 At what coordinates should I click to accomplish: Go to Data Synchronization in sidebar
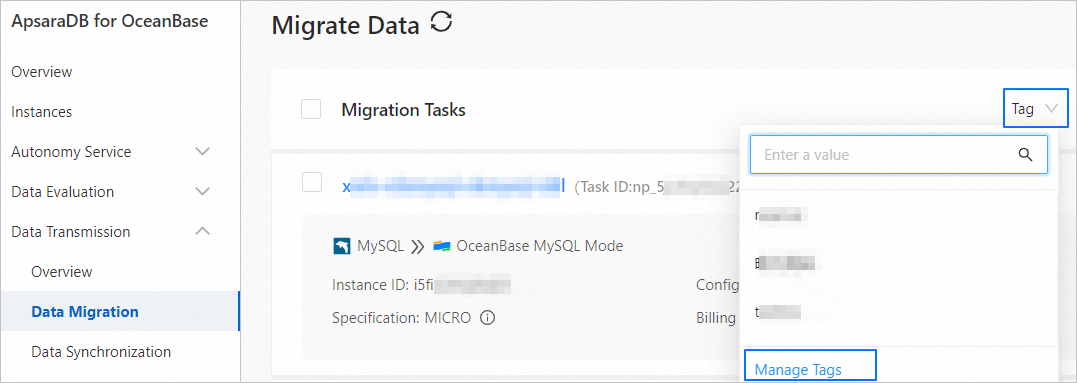(x=101, y=352)
